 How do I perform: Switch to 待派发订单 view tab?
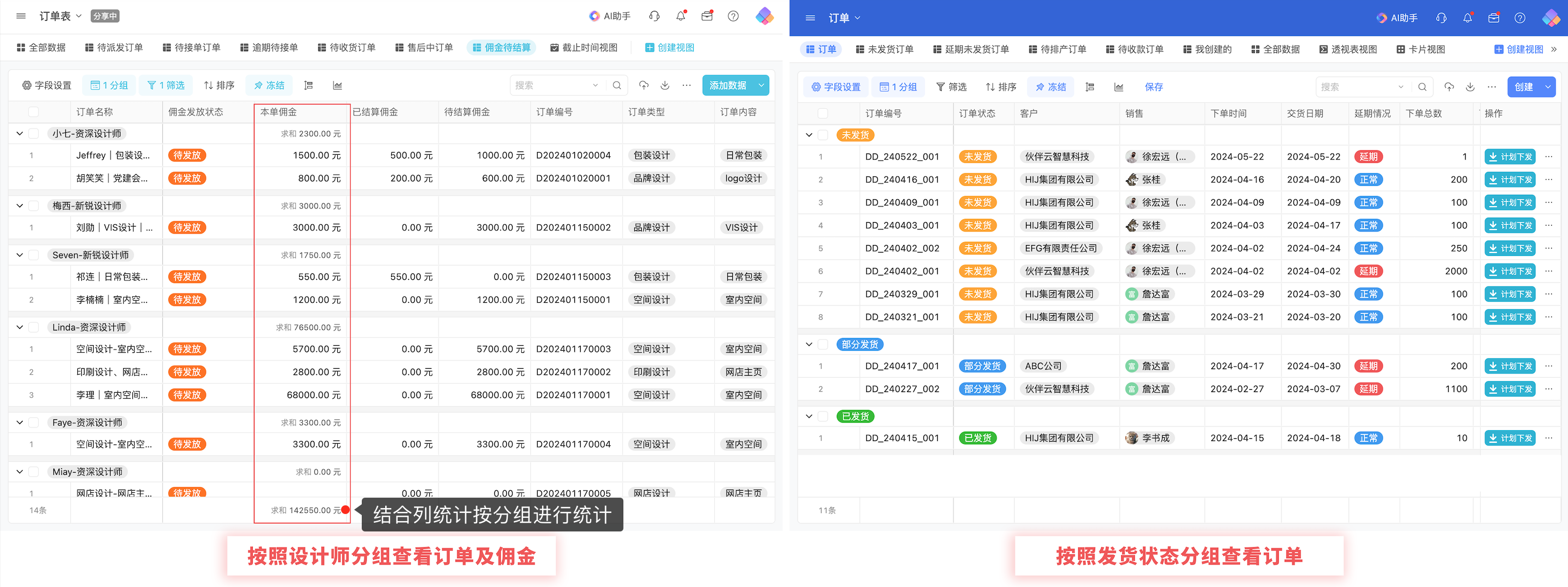coord(114,47)
